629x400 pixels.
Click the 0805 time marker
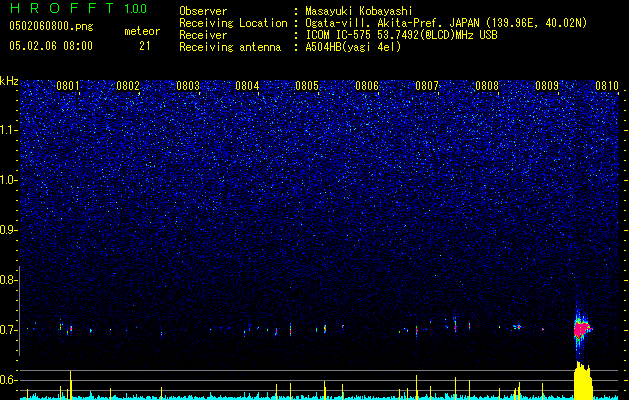click(307, 86)
